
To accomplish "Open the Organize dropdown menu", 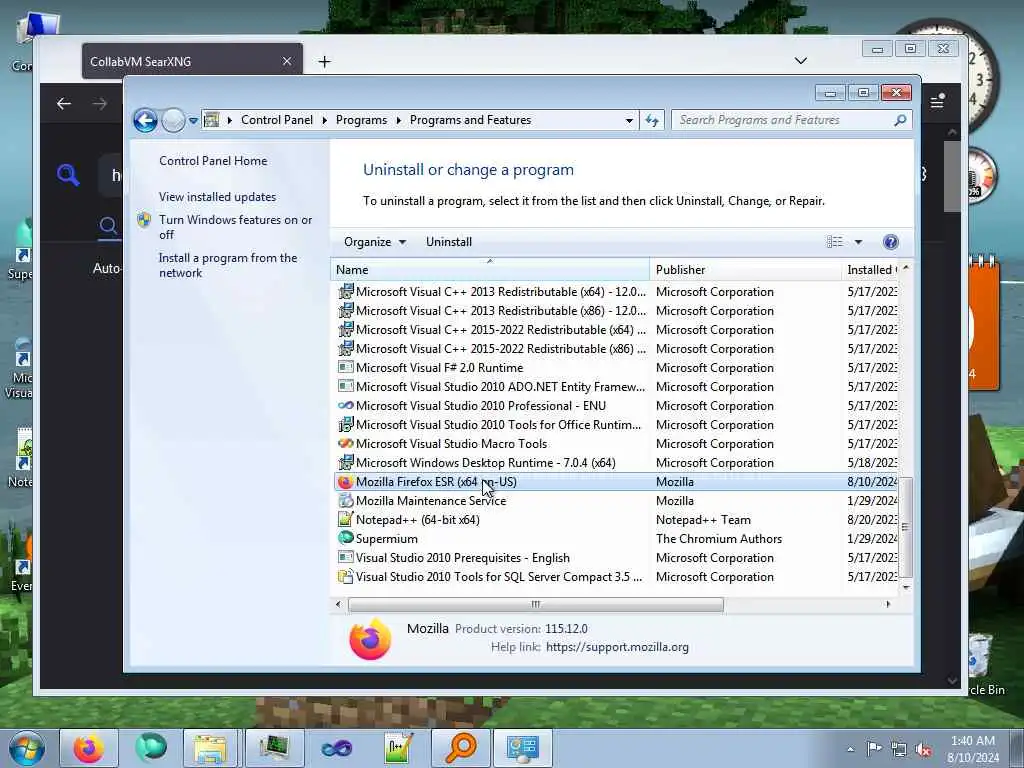I will point(375,242).
